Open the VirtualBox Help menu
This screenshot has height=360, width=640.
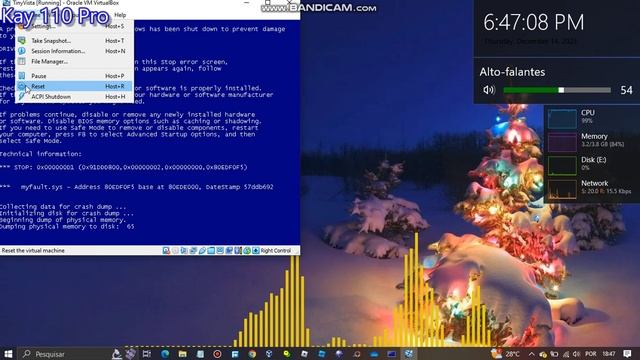(120, 15)
